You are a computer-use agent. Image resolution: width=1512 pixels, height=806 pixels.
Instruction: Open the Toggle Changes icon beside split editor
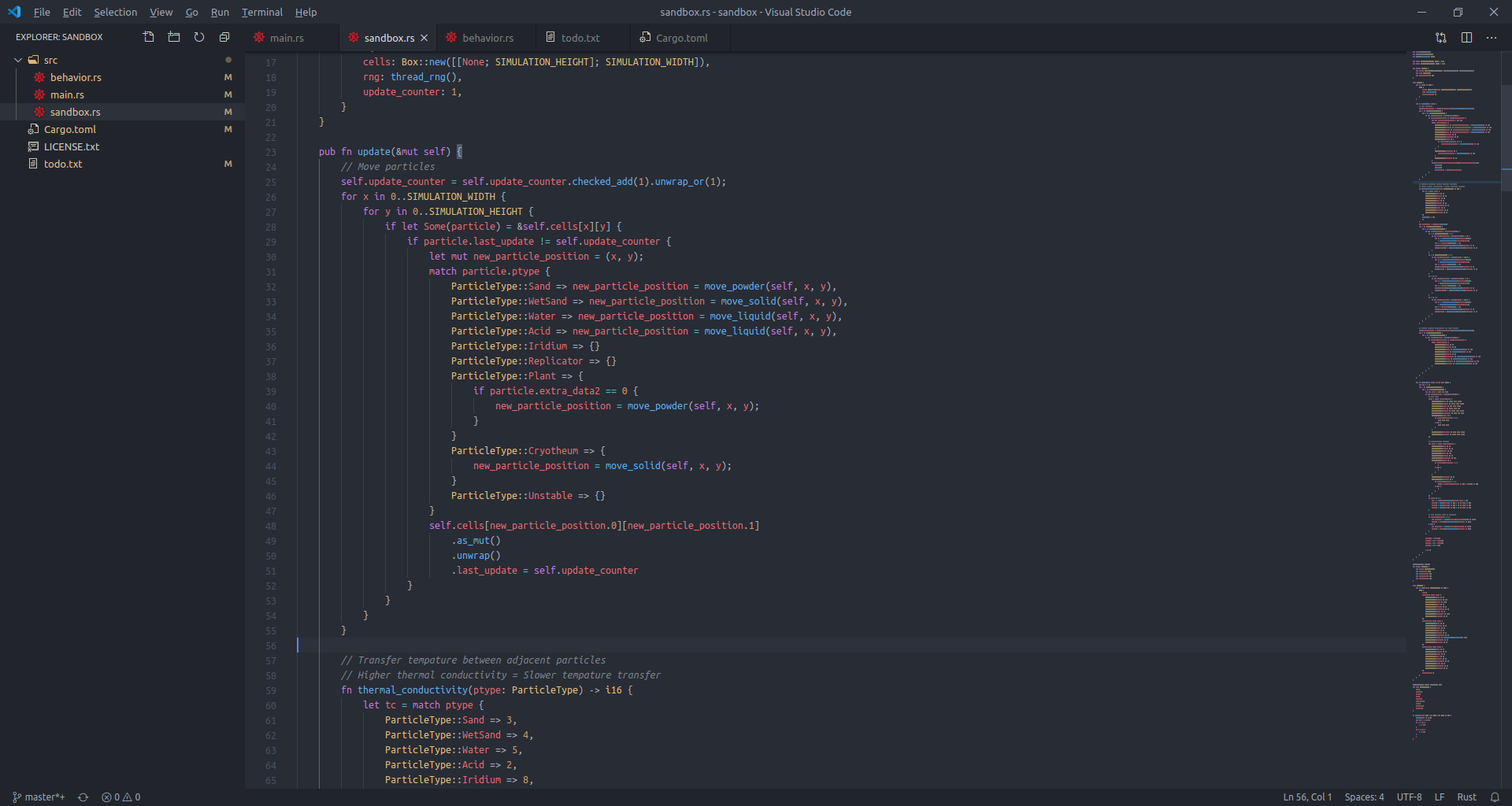coord(1440,37)
